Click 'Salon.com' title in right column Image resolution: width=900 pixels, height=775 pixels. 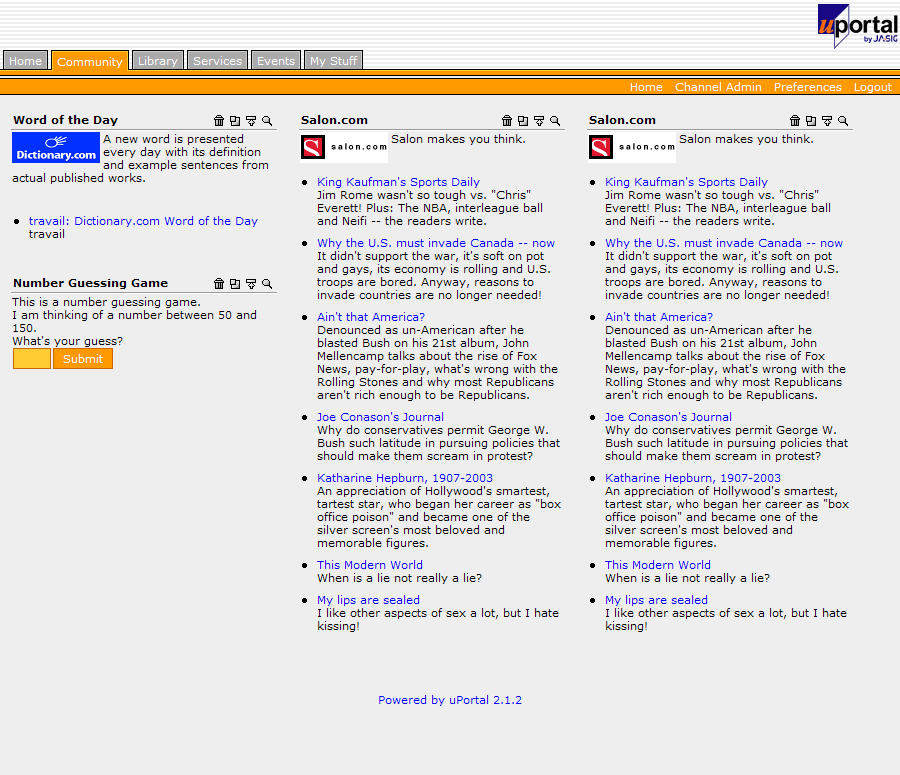(x=622, y=120)
